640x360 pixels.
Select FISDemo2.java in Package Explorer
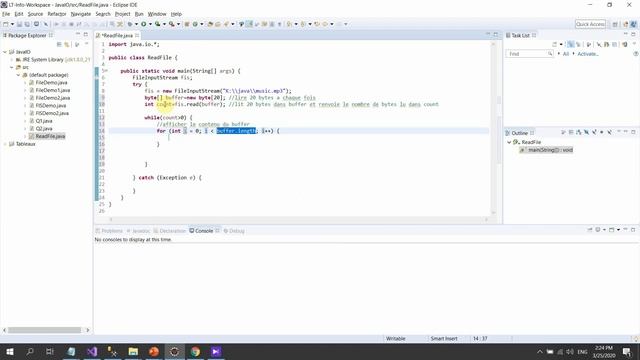coord(52,113)
